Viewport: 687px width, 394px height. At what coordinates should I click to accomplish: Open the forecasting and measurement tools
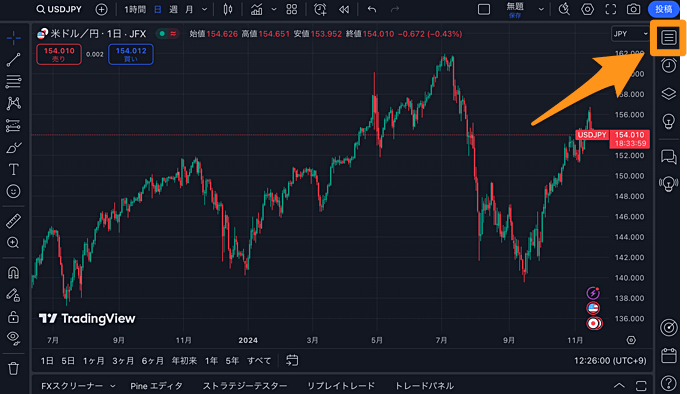tap(14, 126)
